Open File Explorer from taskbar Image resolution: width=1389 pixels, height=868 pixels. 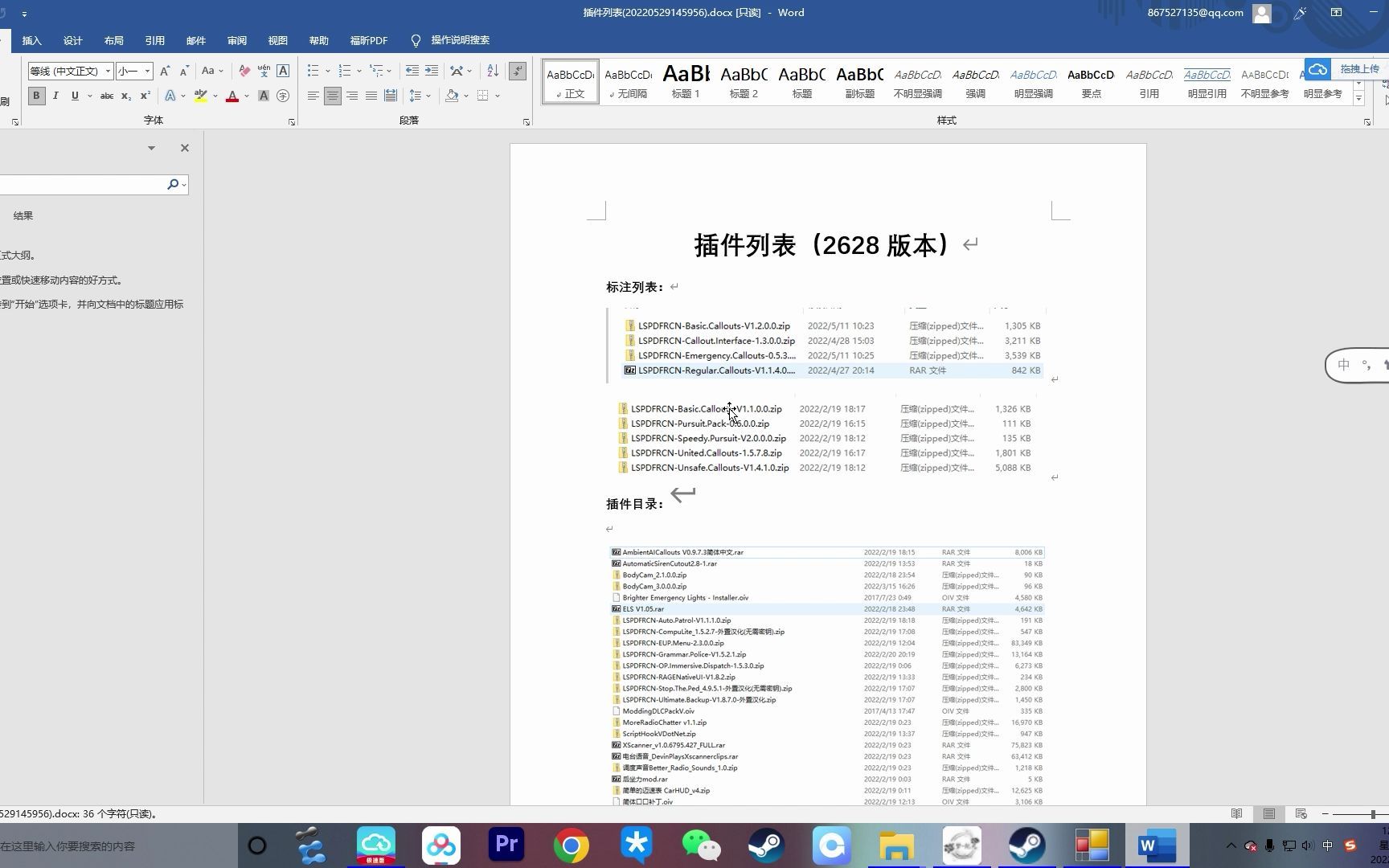coord(896,845)
